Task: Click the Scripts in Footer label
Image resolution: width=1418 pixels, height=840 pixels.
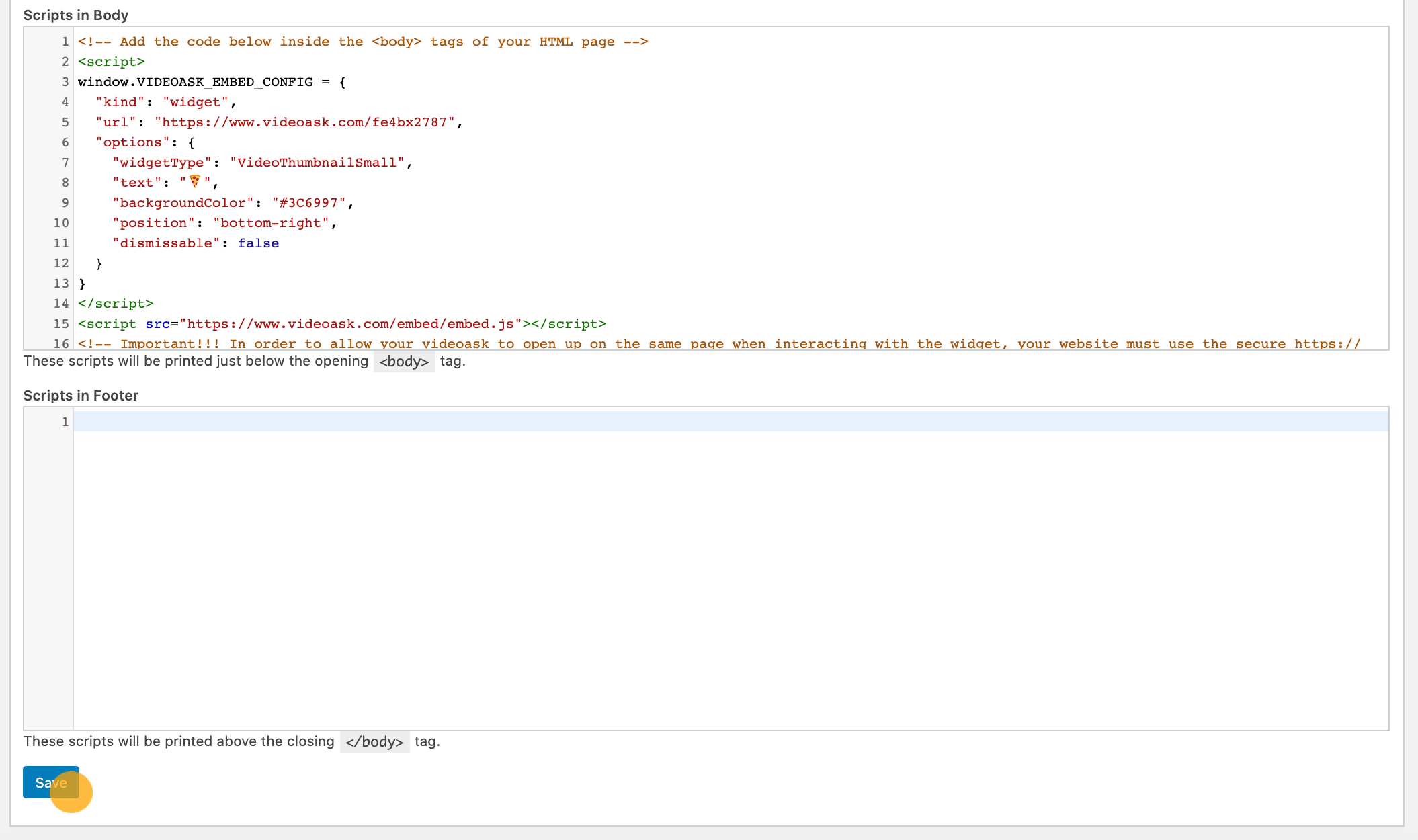Action: click(x=81, y=396)
